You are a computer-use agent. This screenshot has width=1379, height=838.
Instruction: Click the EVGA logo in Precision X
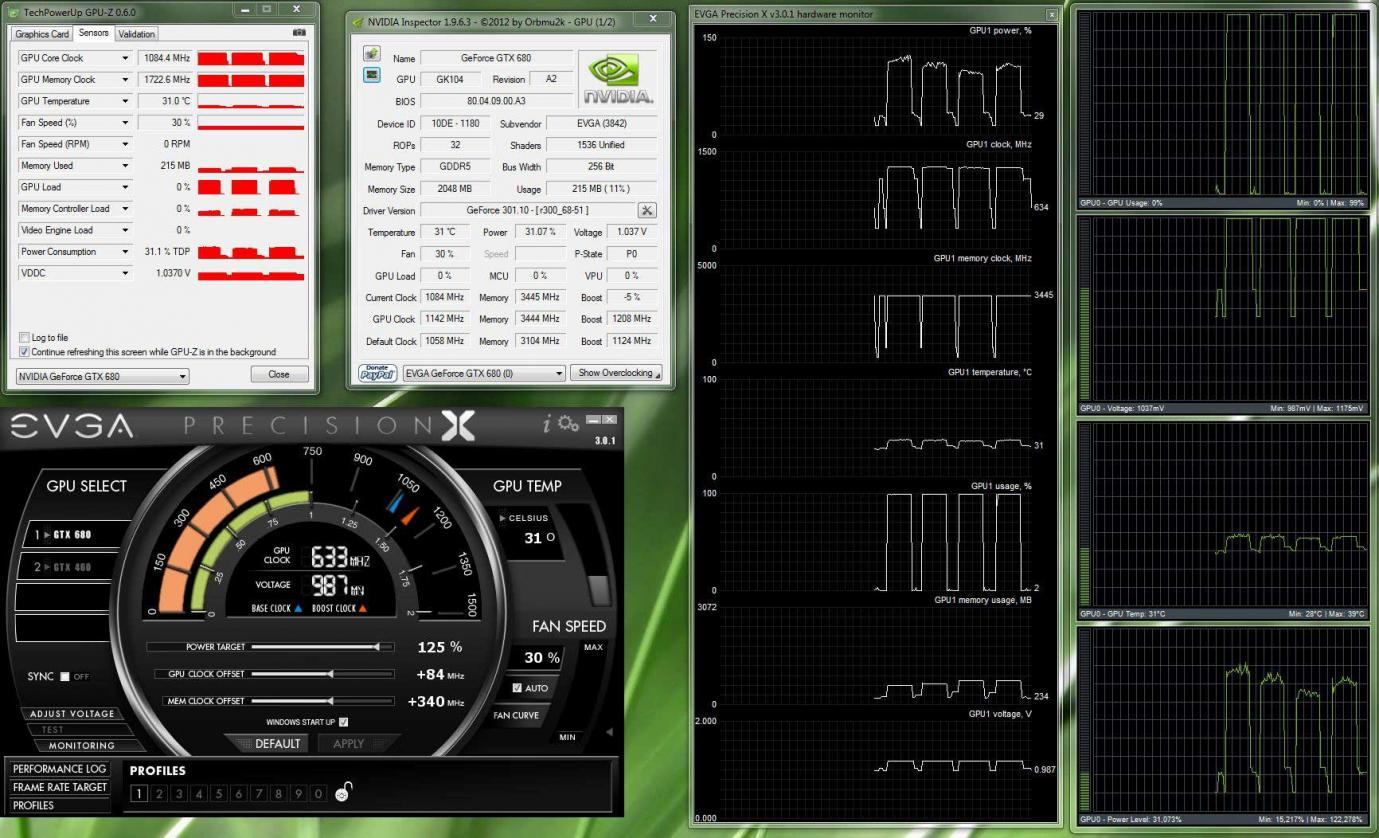pos(71,427)
